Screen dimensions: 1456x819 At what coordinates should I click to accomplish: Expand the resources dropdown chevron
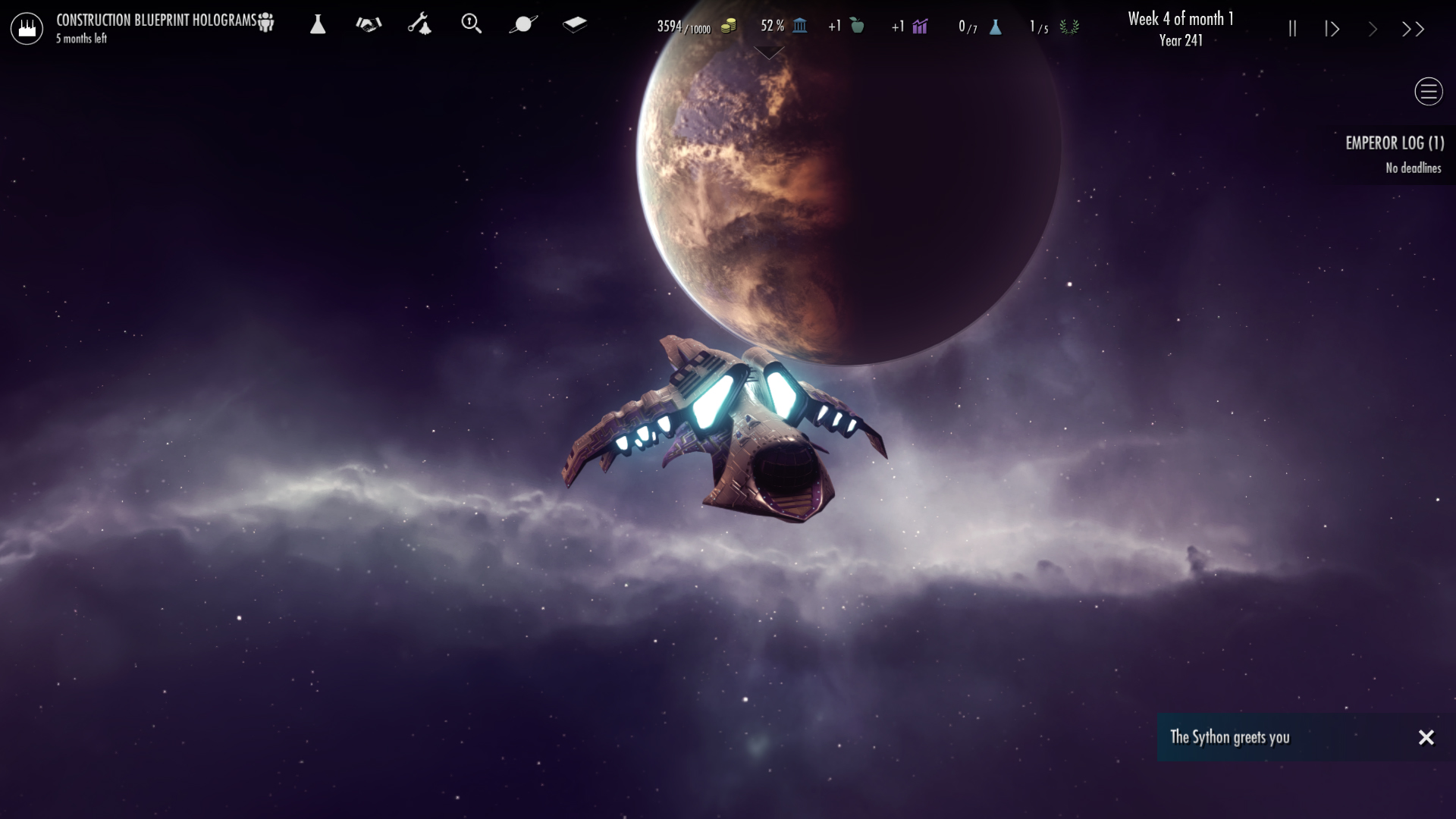(770, 53)
